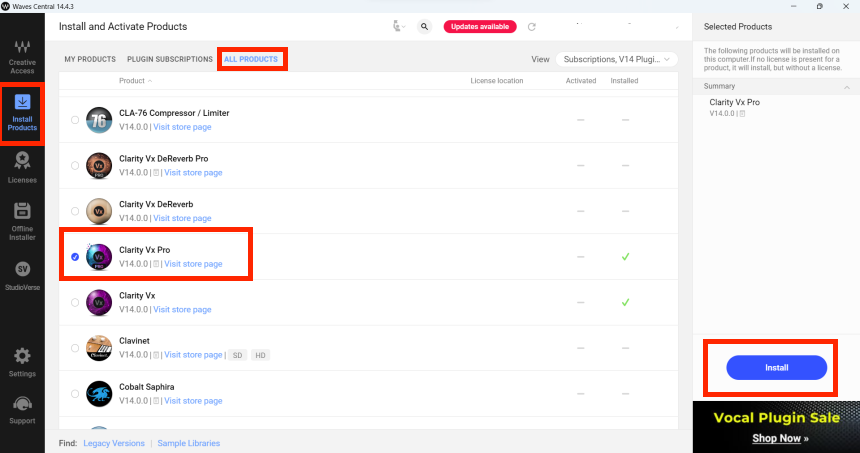The image size is (860, 453).
Task: Visit store page for Clavinet
Action: pos(193,355)
